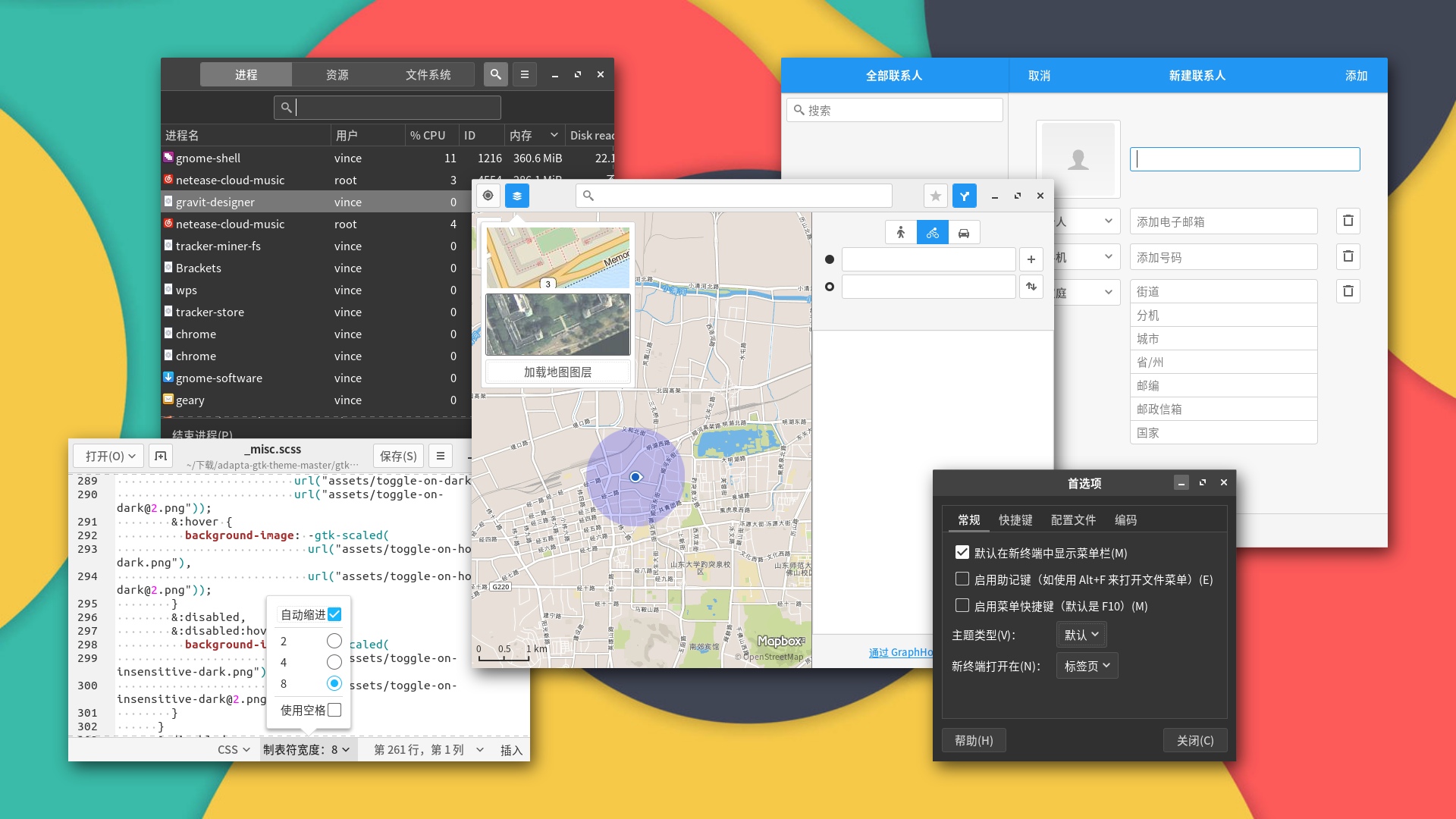1456x819 pixels.
Task: Delete the email row in Contacts
Action: click(1348, 221)
